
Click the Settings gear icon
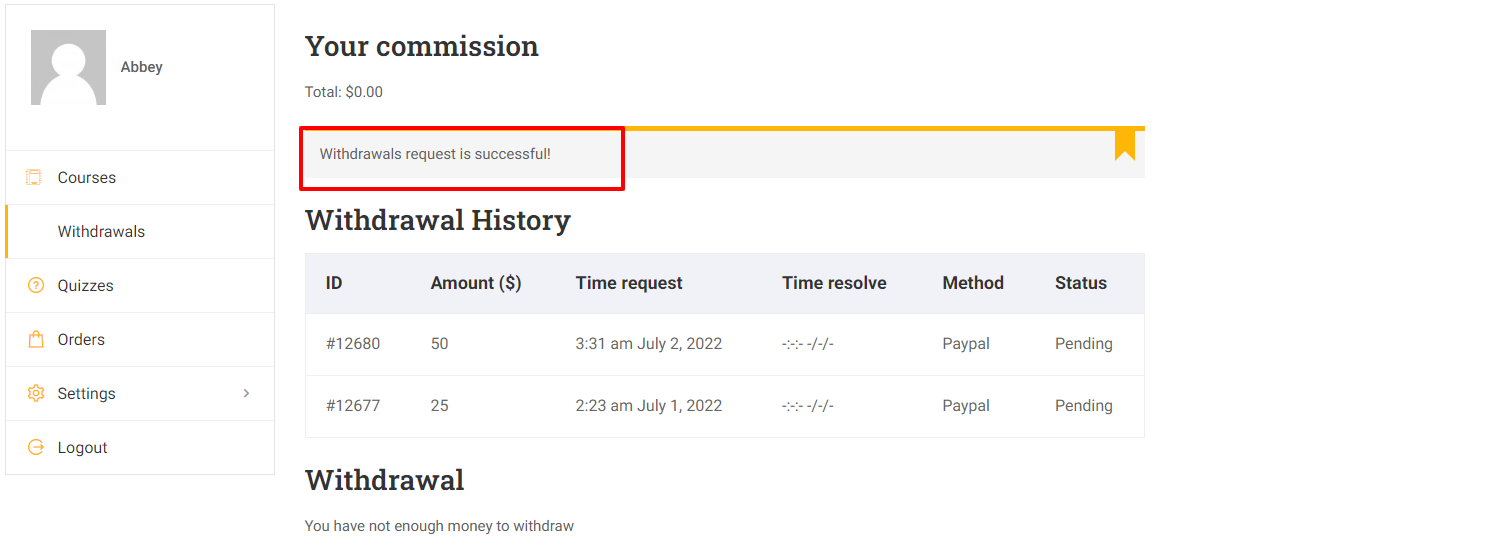36,393
